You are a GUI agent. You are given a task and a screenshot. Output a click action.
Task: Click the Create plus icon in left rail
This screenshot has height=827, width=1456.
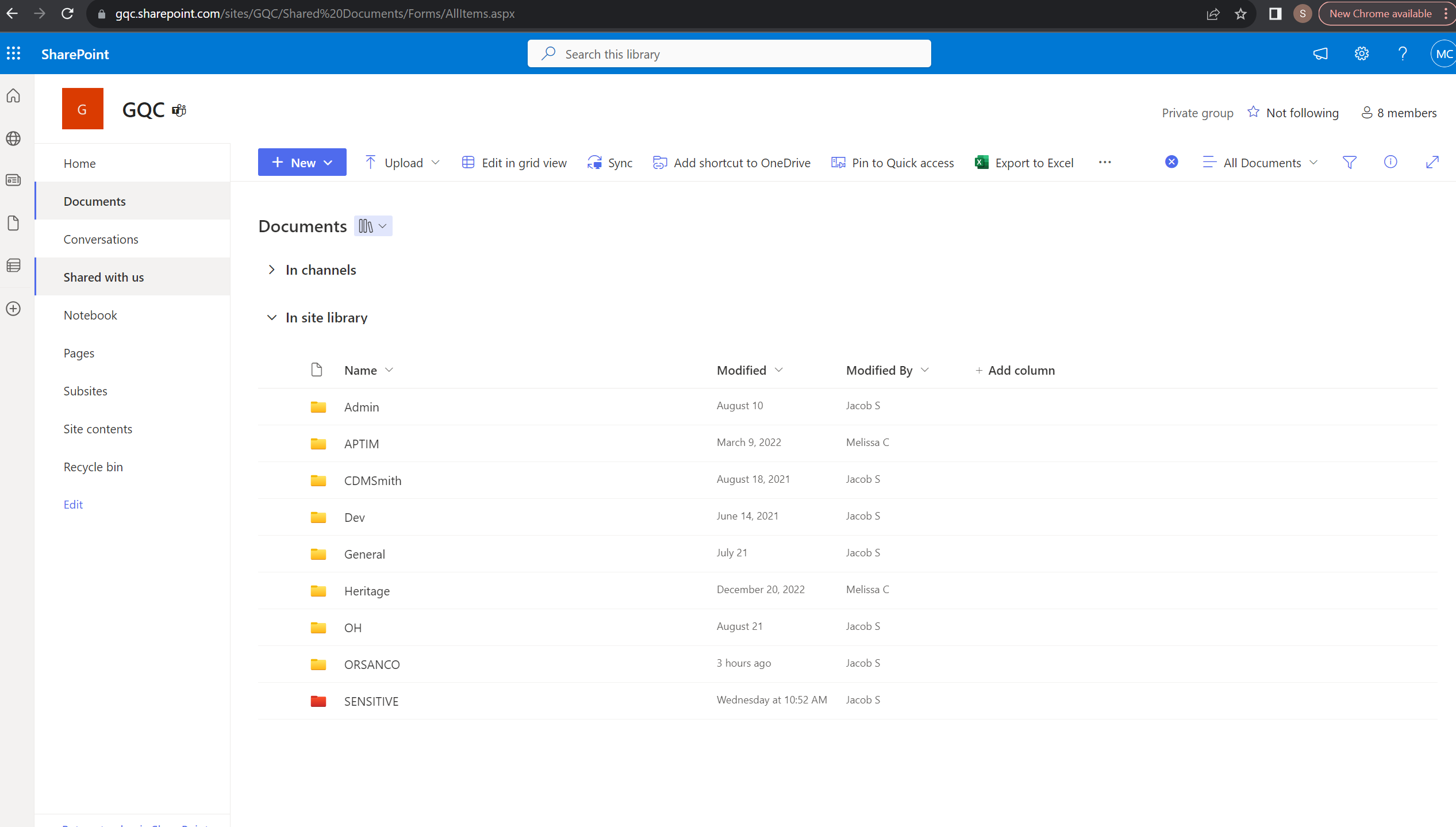pos(14,309)
